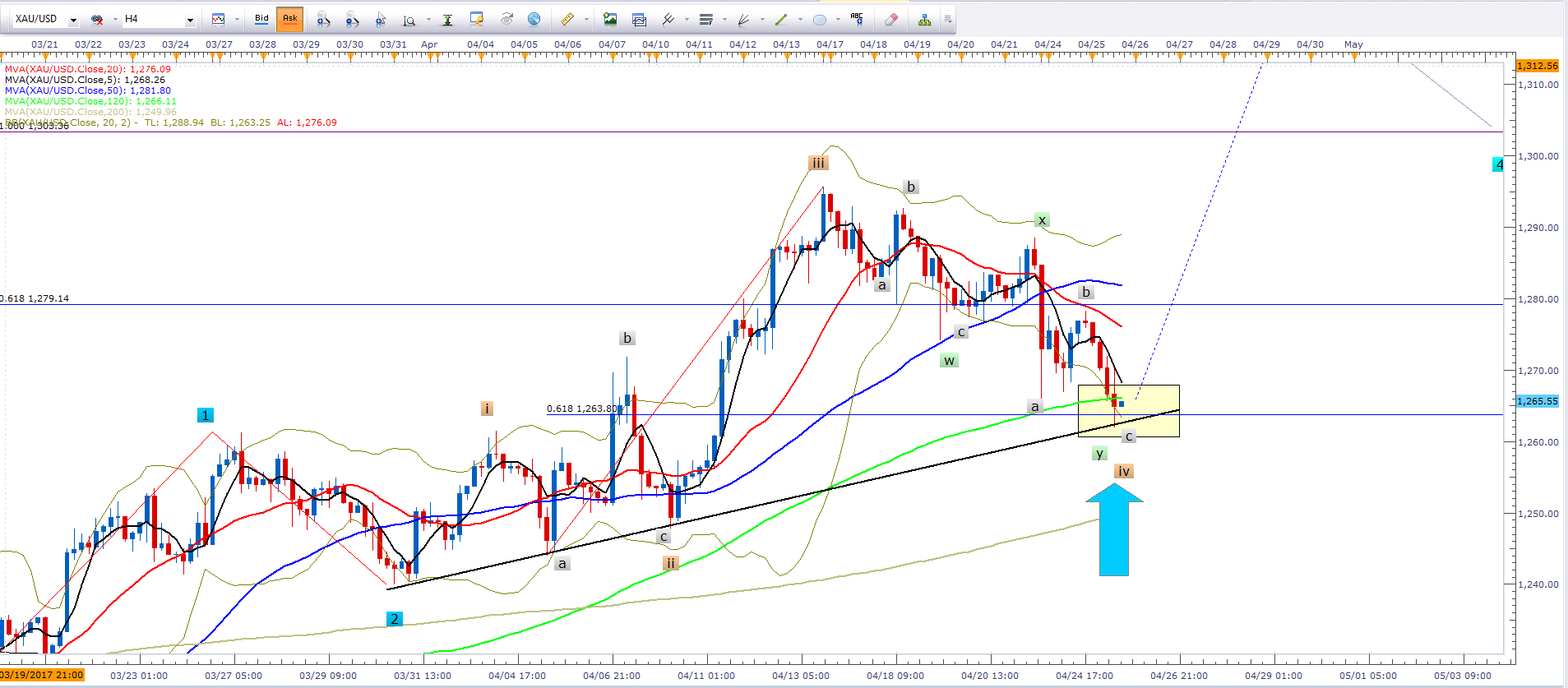Open the H4 timeframe dropdown
Viewport: 1568px width, 688px height.
(190, 20)
